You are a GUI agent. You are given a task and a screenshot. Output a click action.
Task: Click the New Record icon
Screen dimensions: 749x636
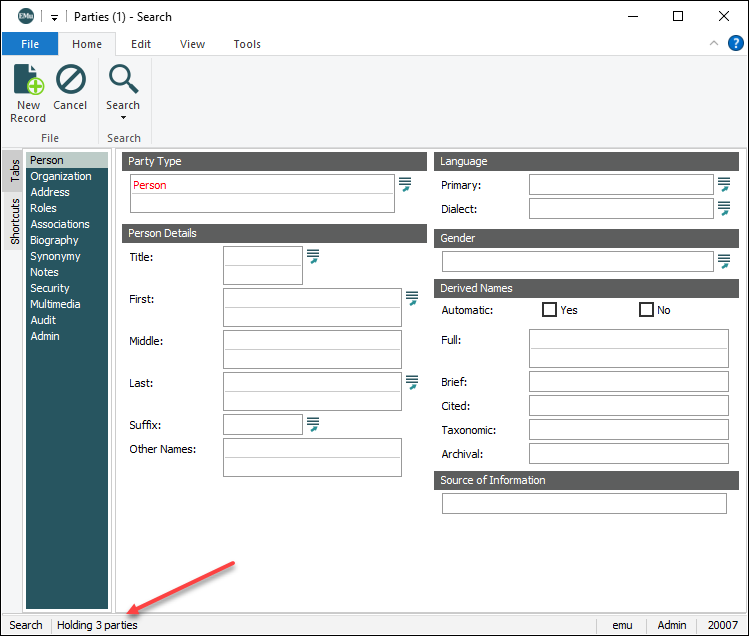[x=28, y=80]
